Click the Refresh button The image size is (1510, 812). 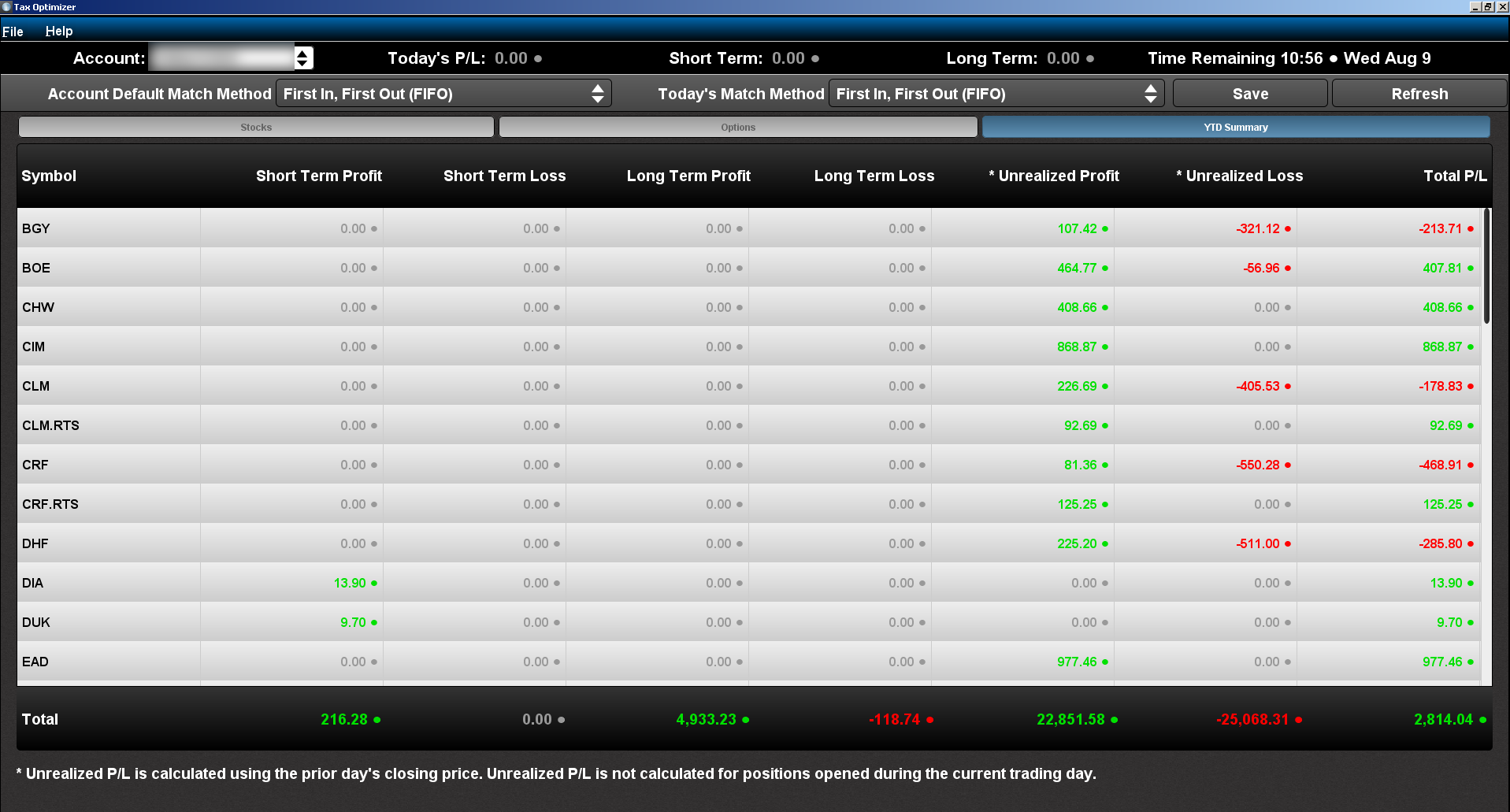coord(1419,94)
